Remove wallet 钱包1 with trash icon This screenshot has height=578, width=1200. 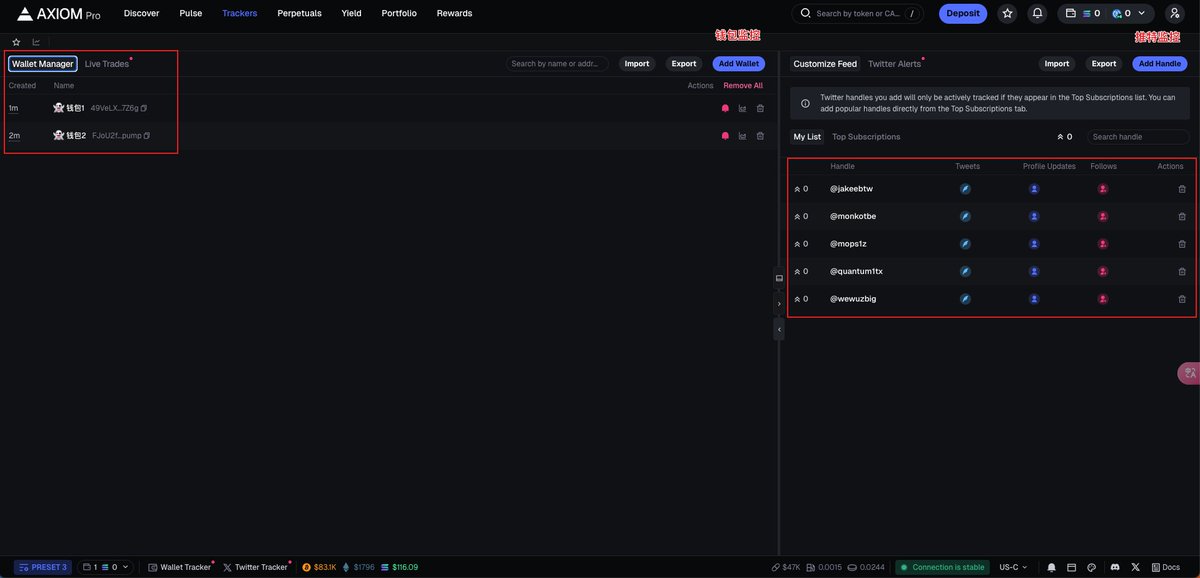pyautogui.click(x=760, y=108)
